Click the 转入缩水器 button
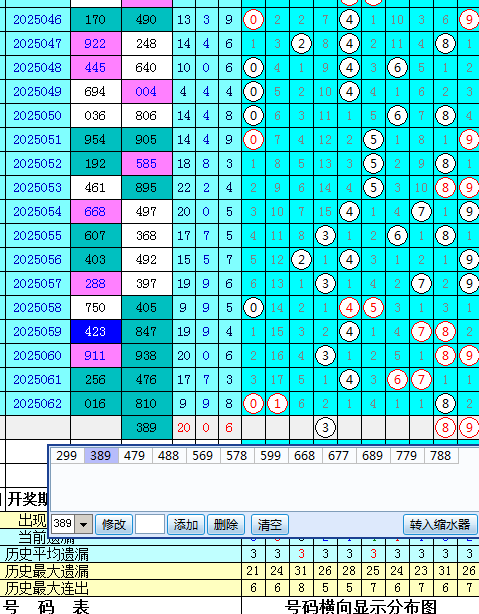Screen dimensions: 479x614 pyautogui.click(x=440, y=524)
